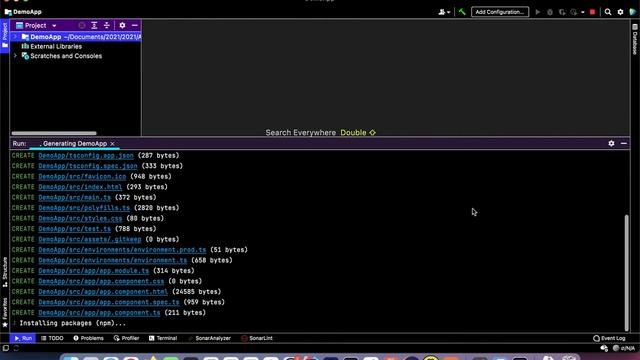640x360 pixels.
Task: Click the colorful JetBrains icon at top right
Action: (633, 12)
